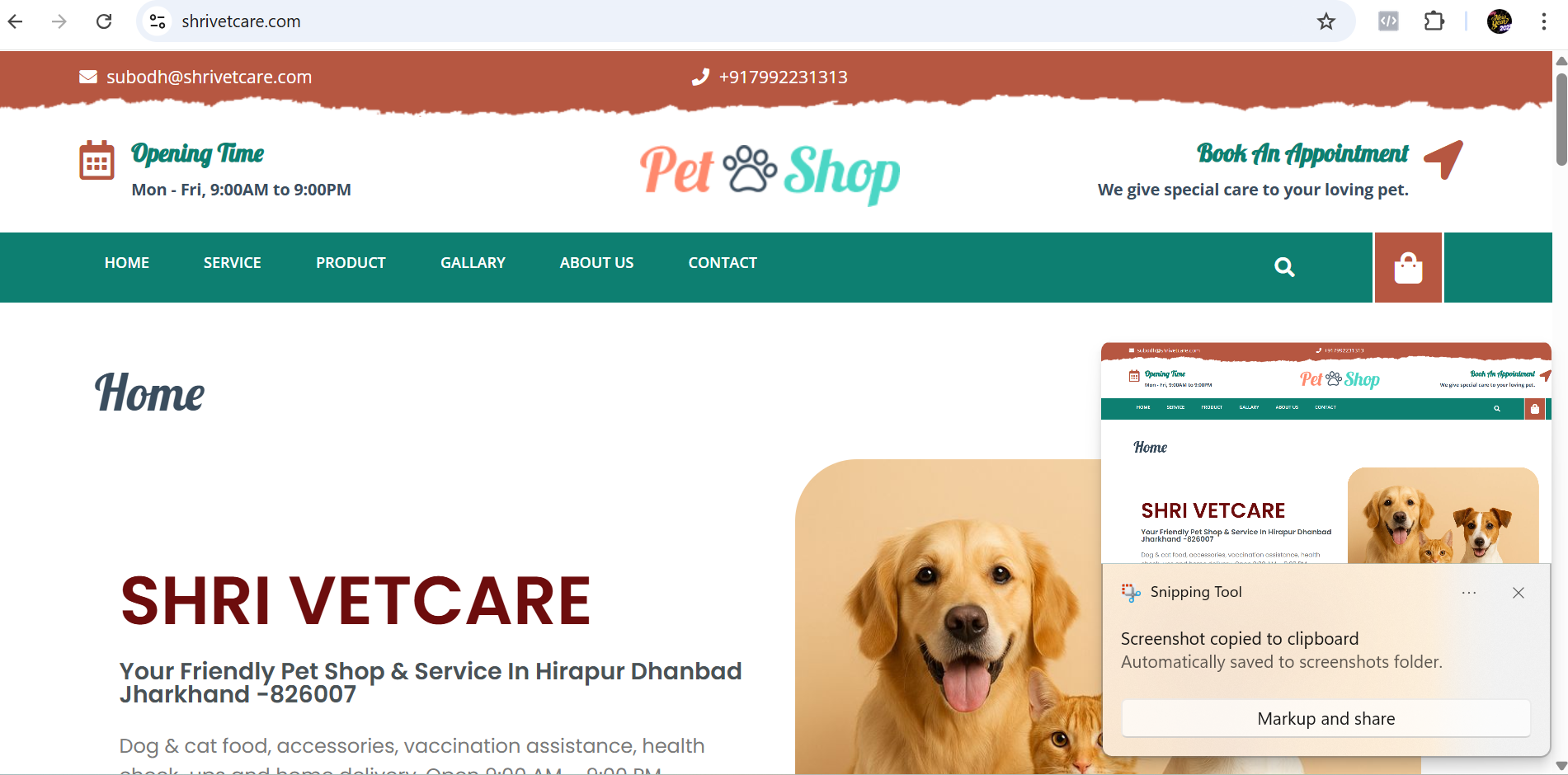View site information icon in address bar
Image resolution: width=1568 pixels, height=775 pixels.
(x=158, y=21)
